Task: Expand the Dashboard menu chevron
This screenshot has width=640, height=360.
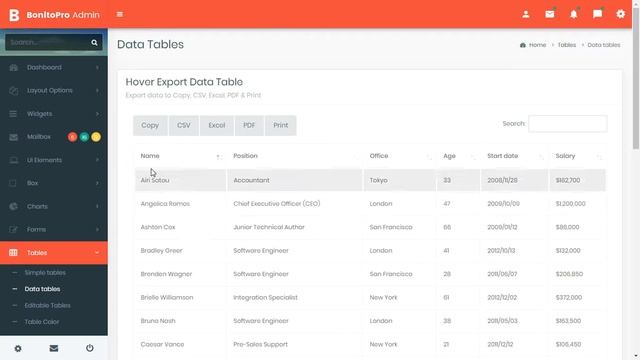Action: 97,67
